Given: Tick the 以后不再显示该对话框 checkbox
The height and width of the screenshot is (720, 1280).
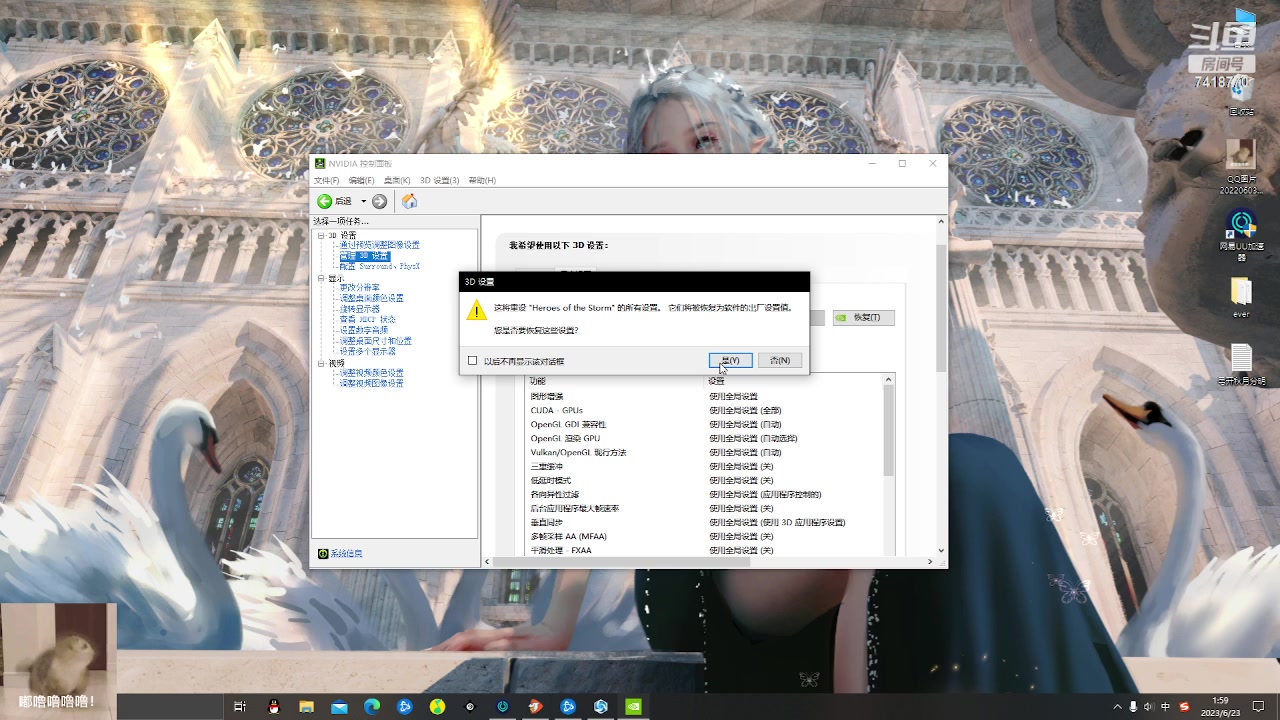Looking at the screenshot, I should tap(473, 361).
